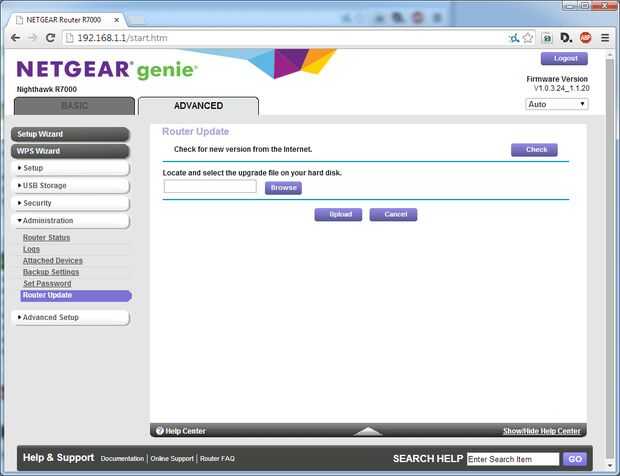Open the Logs page
Image resolution: width=620 pixels, height=476 pixels.
pyautogui.click(x=31, y=249)
